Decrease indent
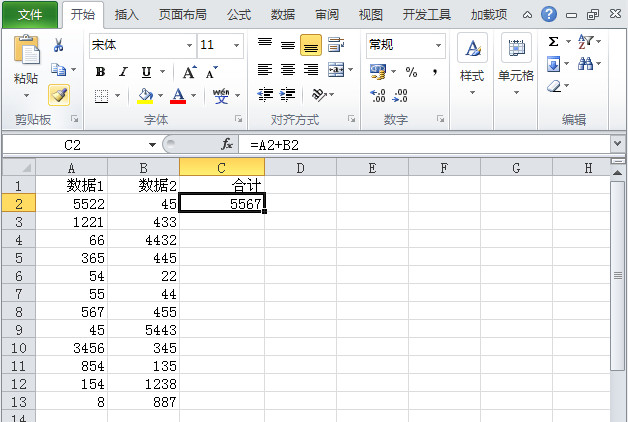 (x=265, y=94)
